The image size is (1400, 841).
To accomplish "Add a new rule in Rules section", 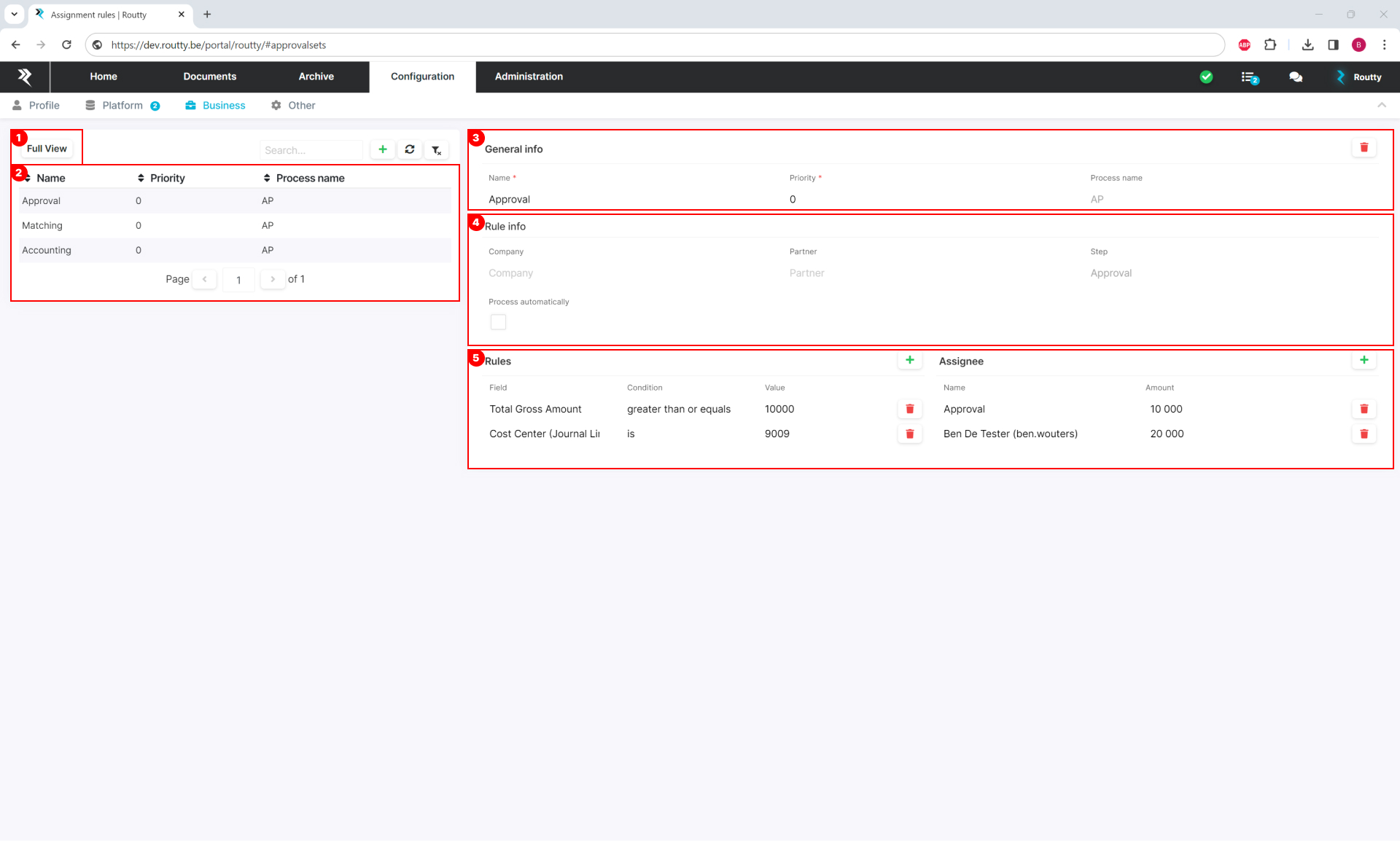I will [x=909, y=360].
